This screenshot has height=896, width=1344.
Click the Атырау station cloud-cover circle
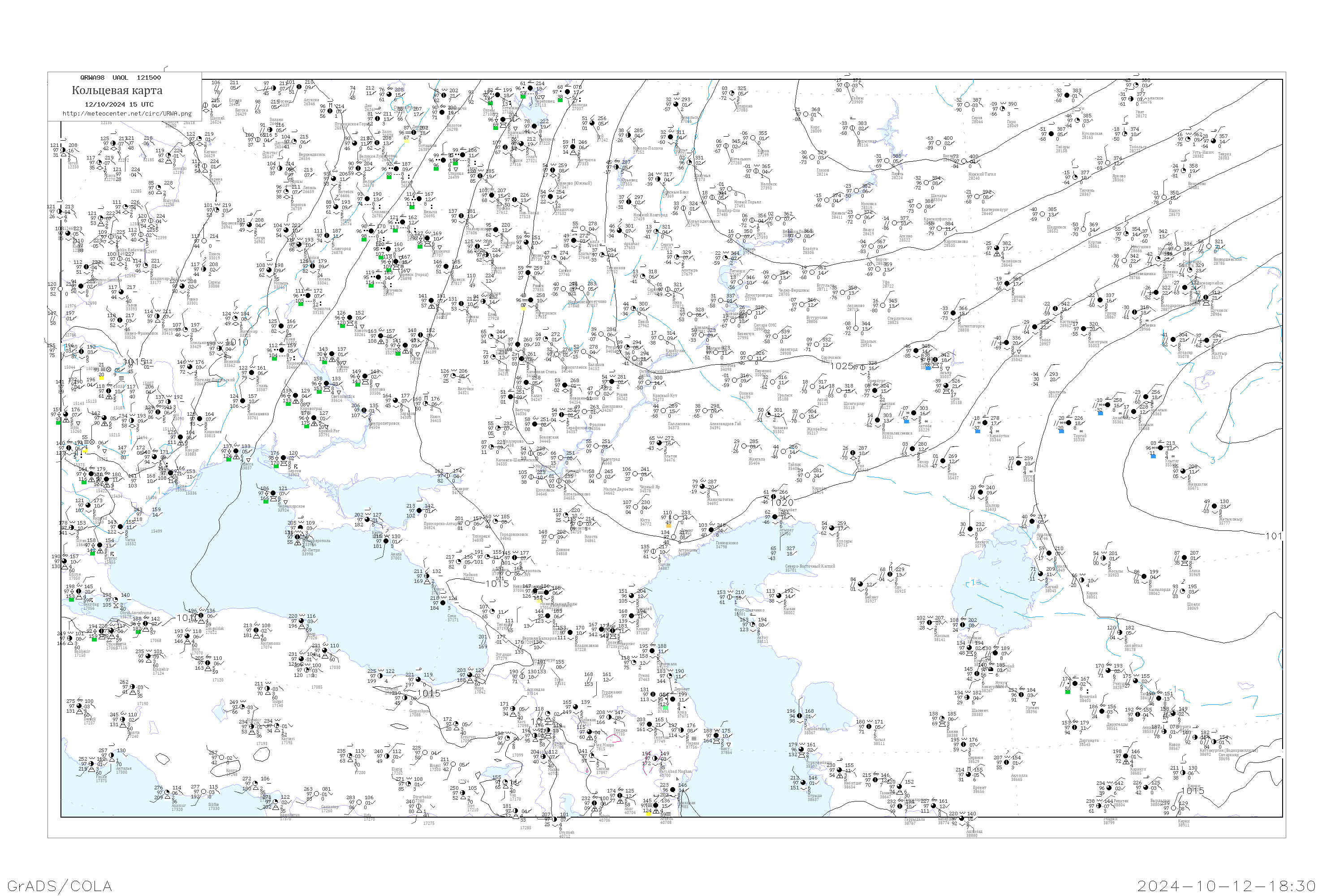(775, 517)
